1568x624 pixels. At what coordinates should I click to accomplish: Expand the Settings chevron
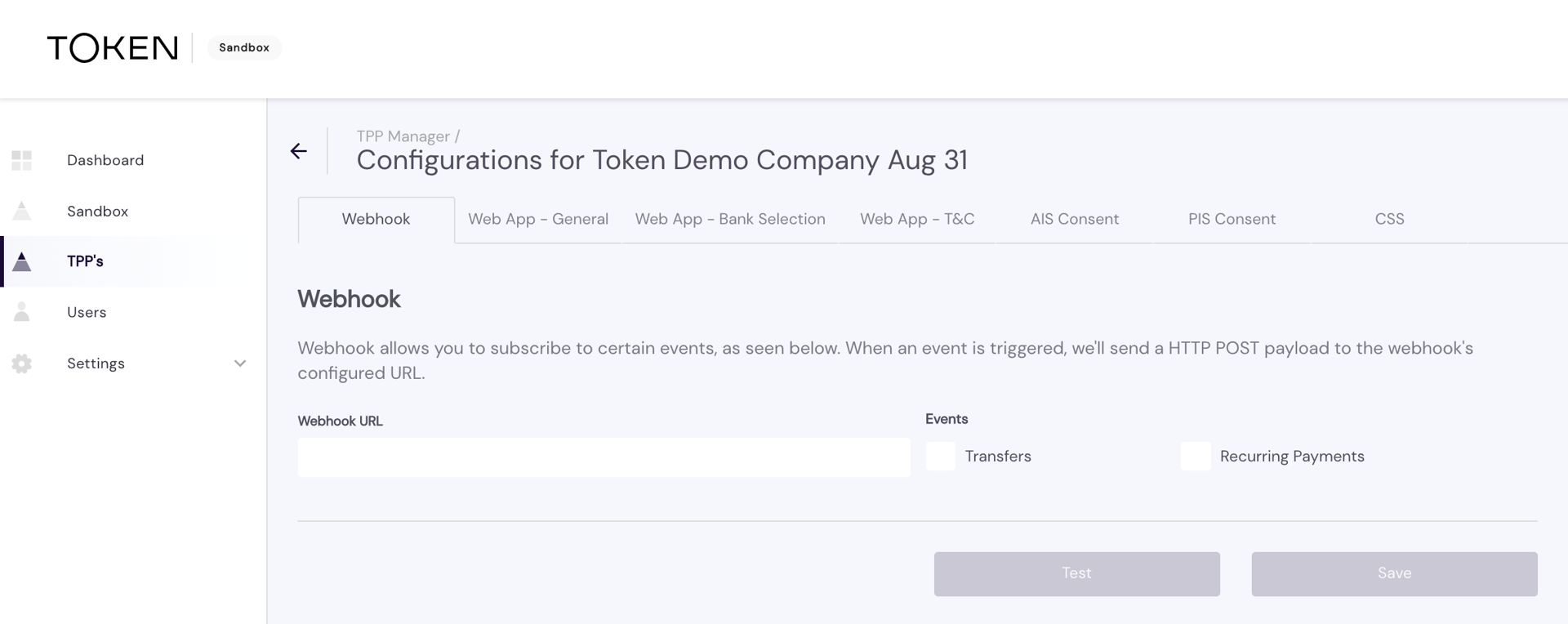tap(240, 363)
